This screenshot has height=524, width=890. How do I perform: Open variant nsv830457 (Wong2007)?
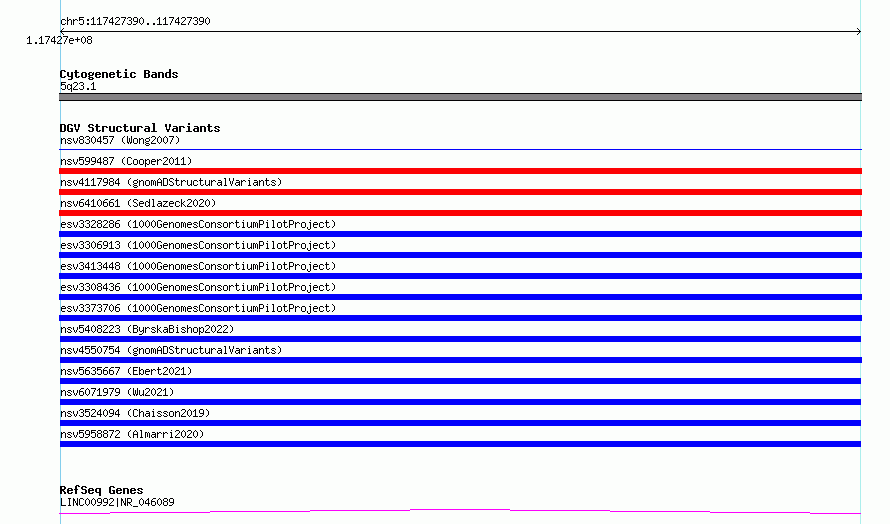[120, 140]
